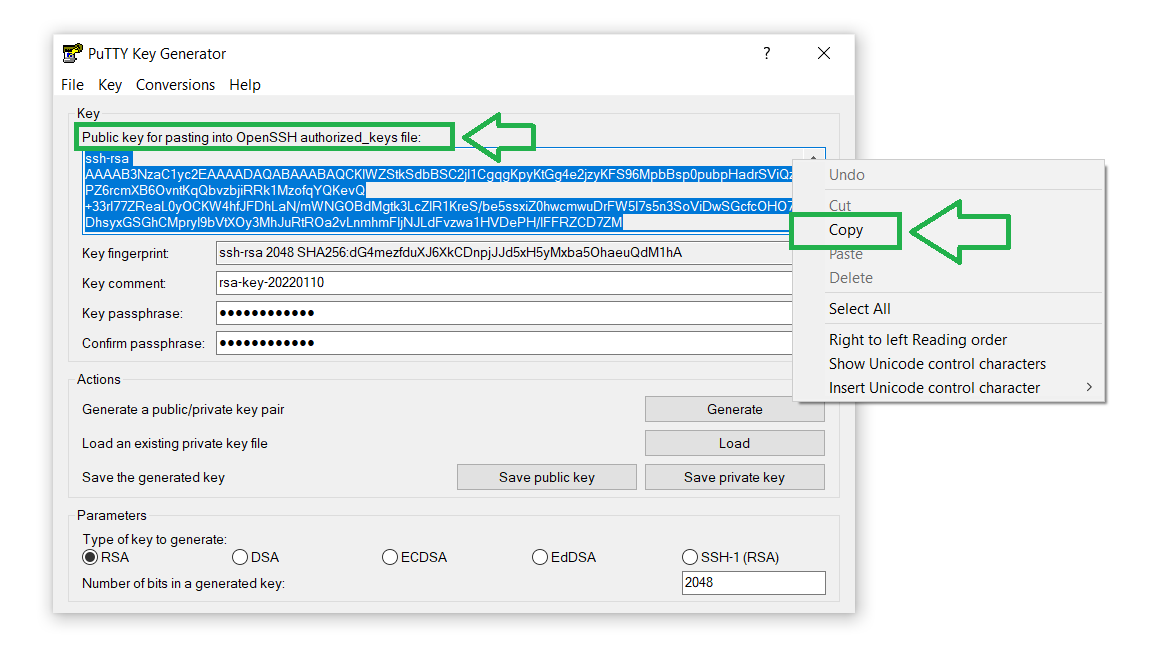This screenshot has width=1160, height=656.
Task: Click the question mark help icon
Action: [x=766, y=53]
